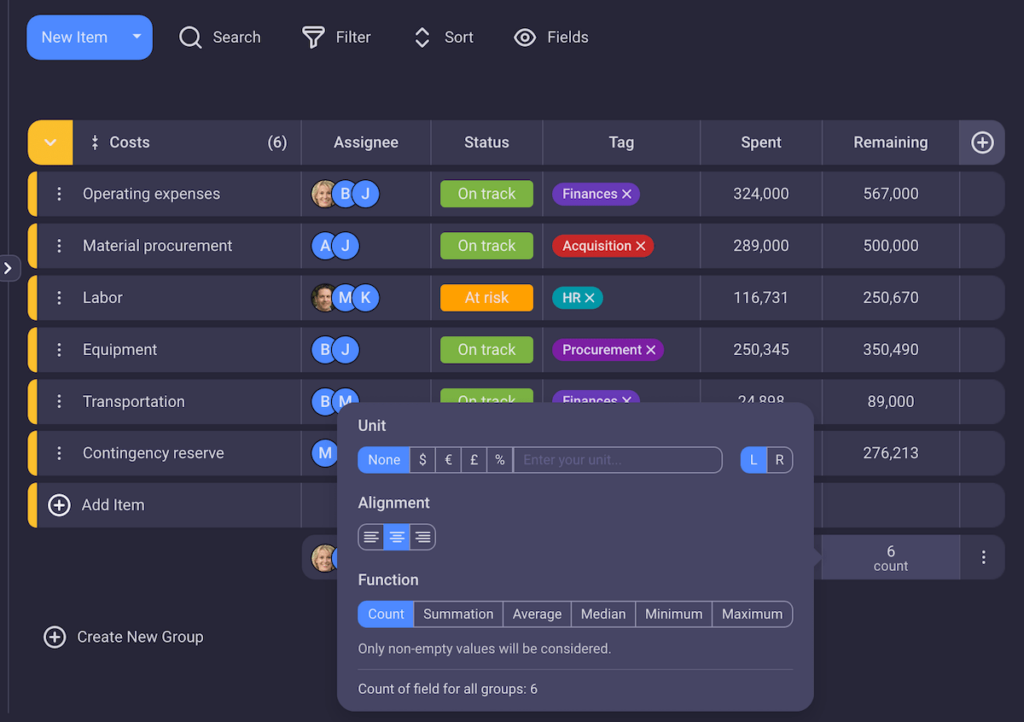Open the Filter funnel icon
Viewport: 1024px width, 722px height.
tap(313, 38)
